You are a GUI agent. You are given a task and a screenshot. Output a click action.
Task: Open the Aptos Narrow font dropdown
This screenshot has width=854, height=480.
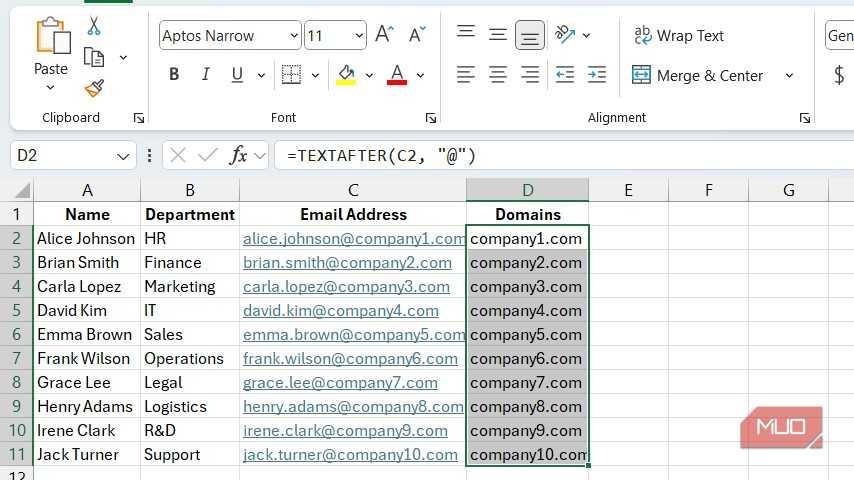pos(294,36)
